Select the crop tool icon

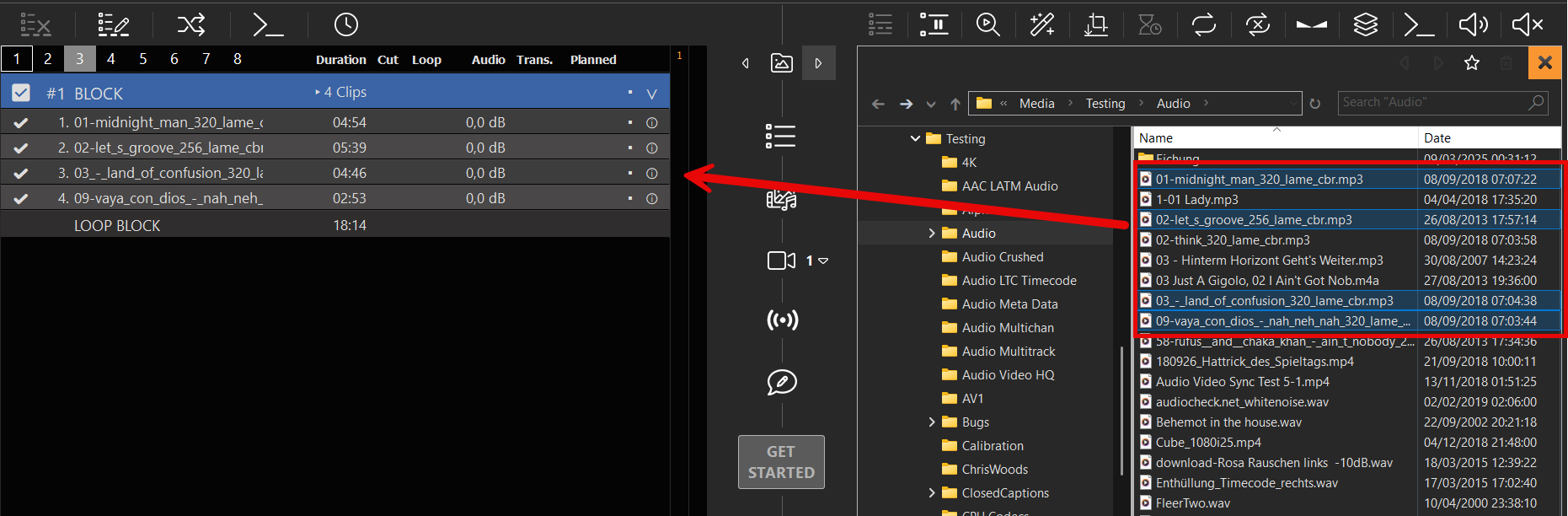click(1095, 24)
